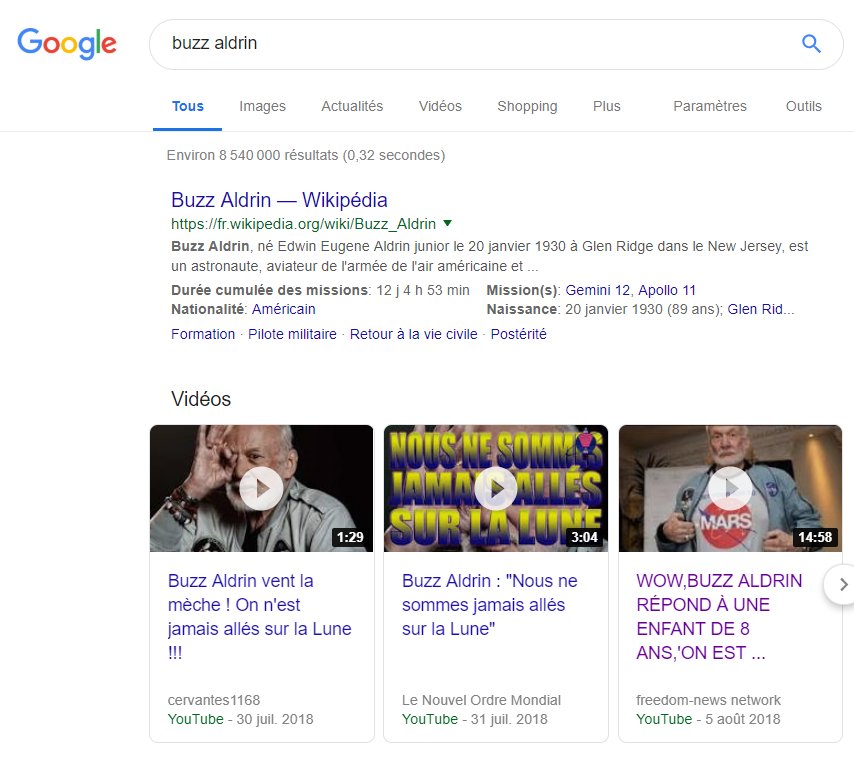
Task: Go to the Shopping tab
Action: tap(527, 106)
